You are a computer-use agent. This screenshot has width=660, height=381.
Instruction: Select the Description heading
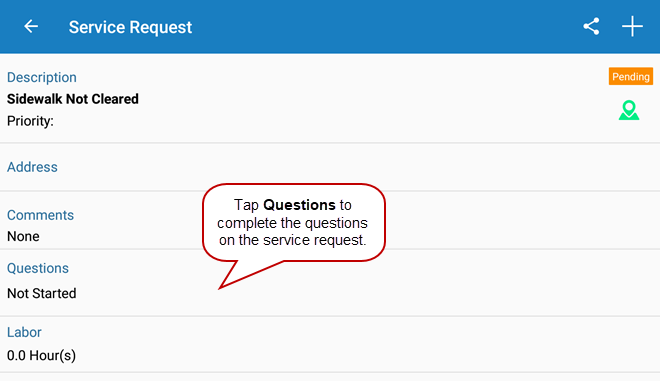pos(42,77)
